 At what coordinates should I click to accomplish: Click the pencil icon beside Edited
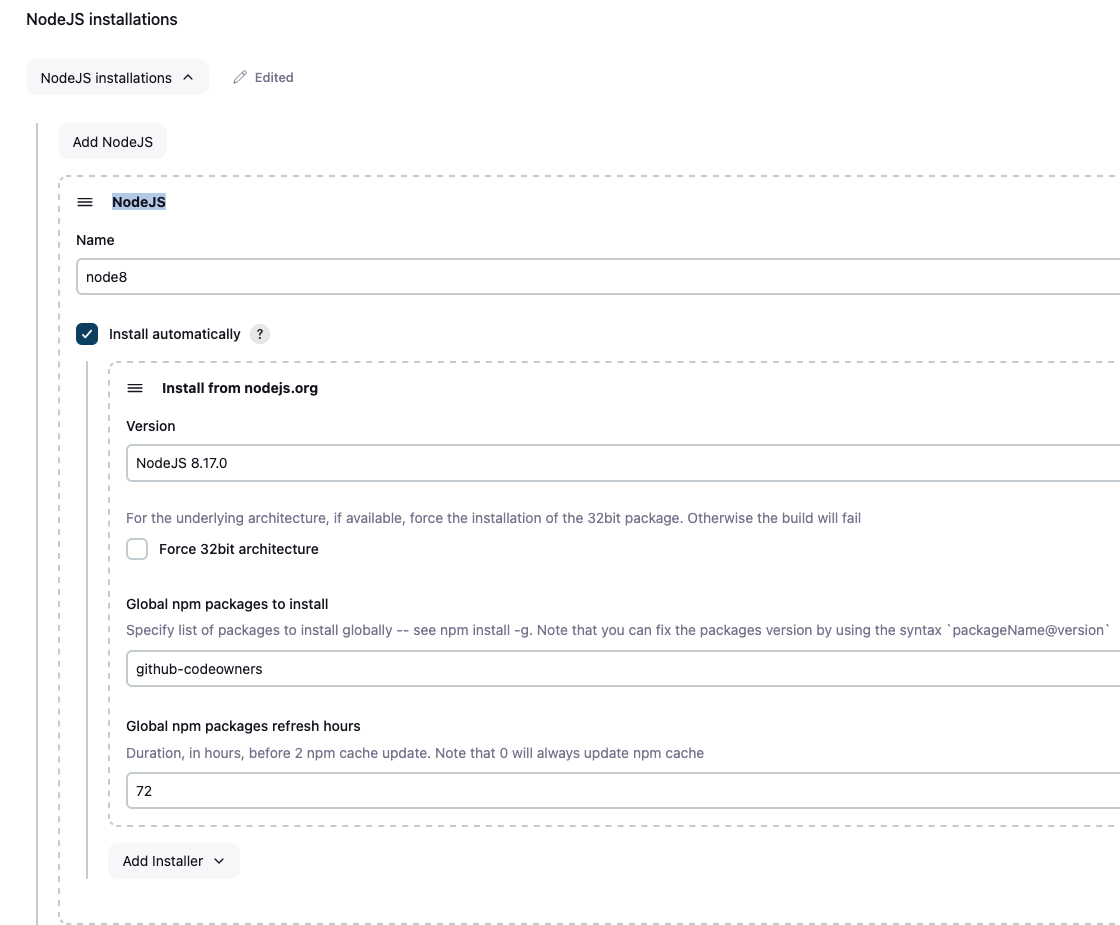[240, 78]
